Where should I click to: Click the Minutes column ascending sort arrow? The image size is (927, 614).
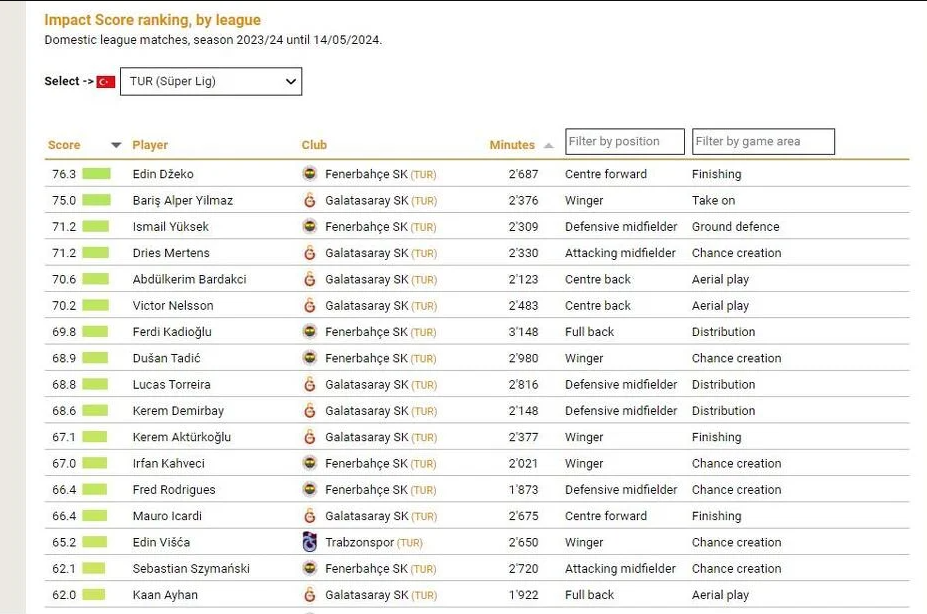[548, 146]
